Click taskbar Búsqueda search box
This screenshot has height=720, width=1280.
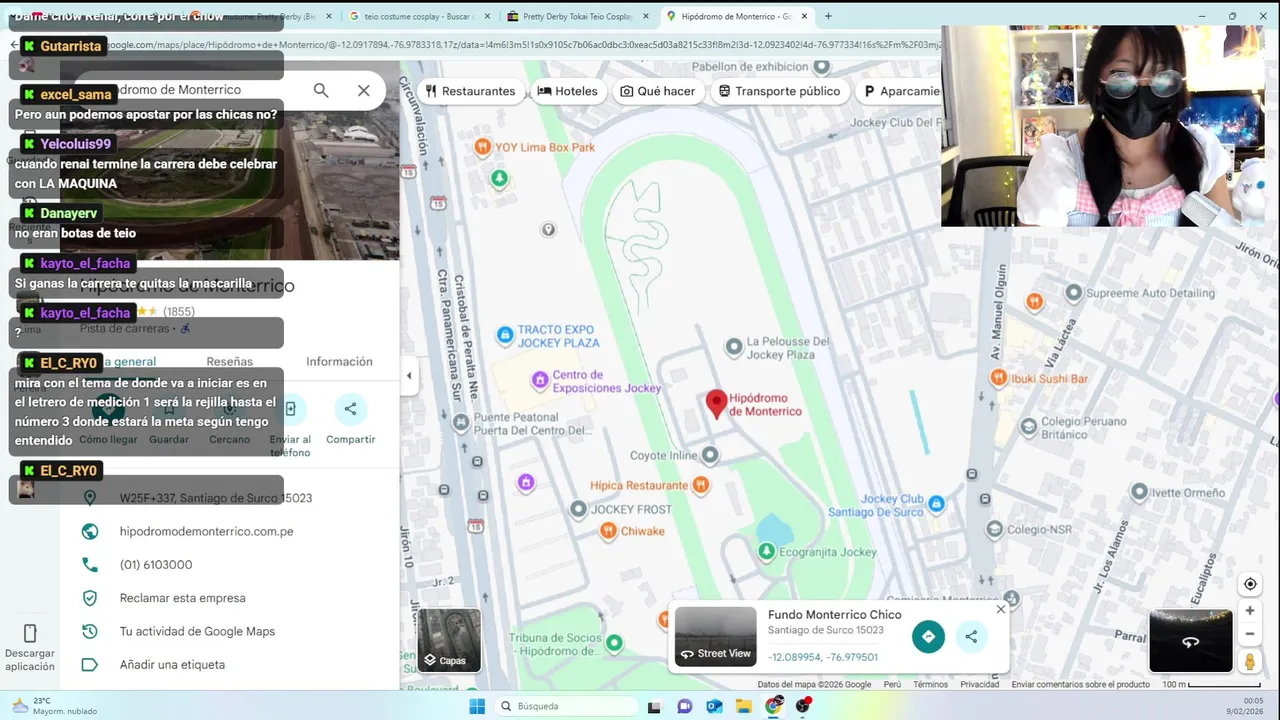point(567,706)
